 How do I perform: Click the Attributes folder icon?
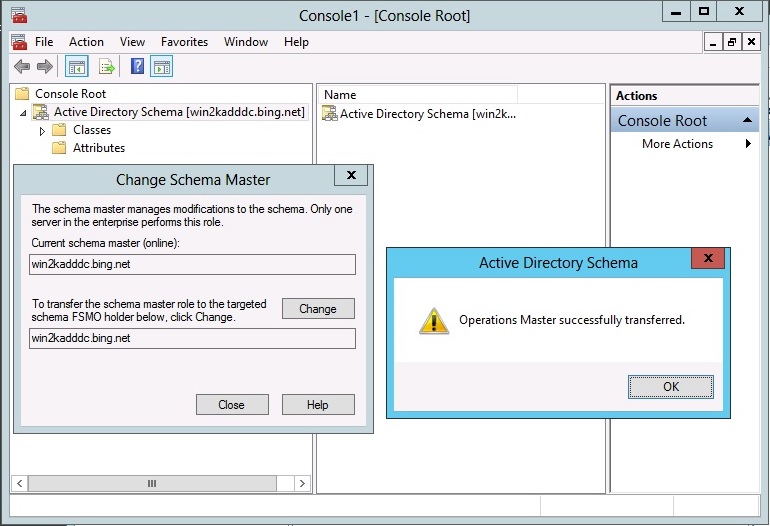59,147
